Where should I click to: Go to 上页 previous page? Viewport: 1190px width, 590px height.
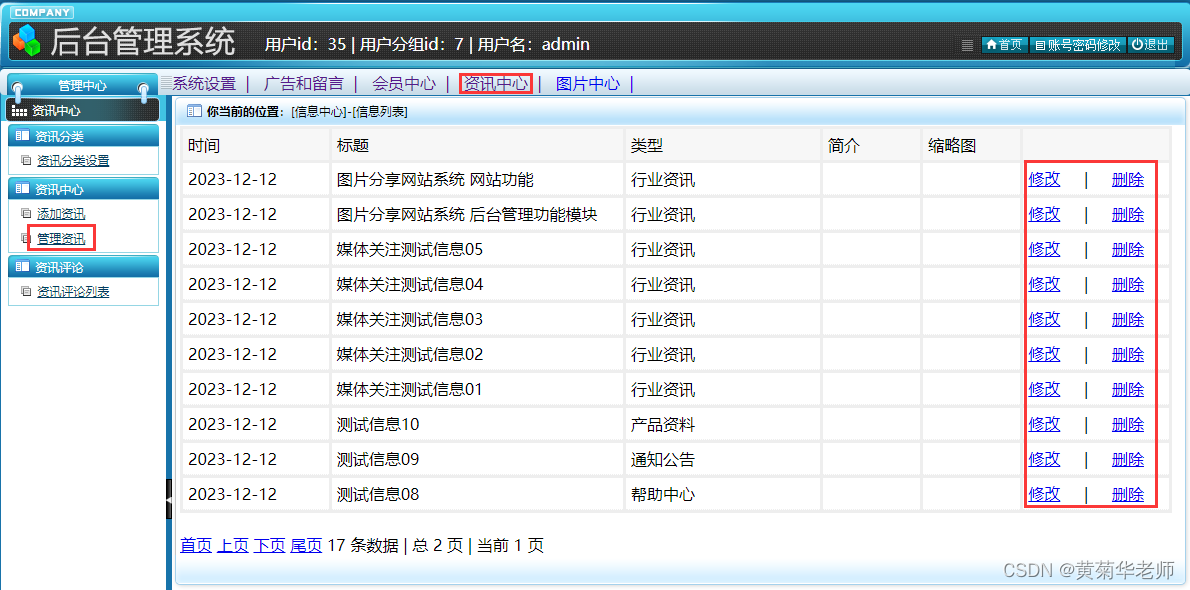232,545
